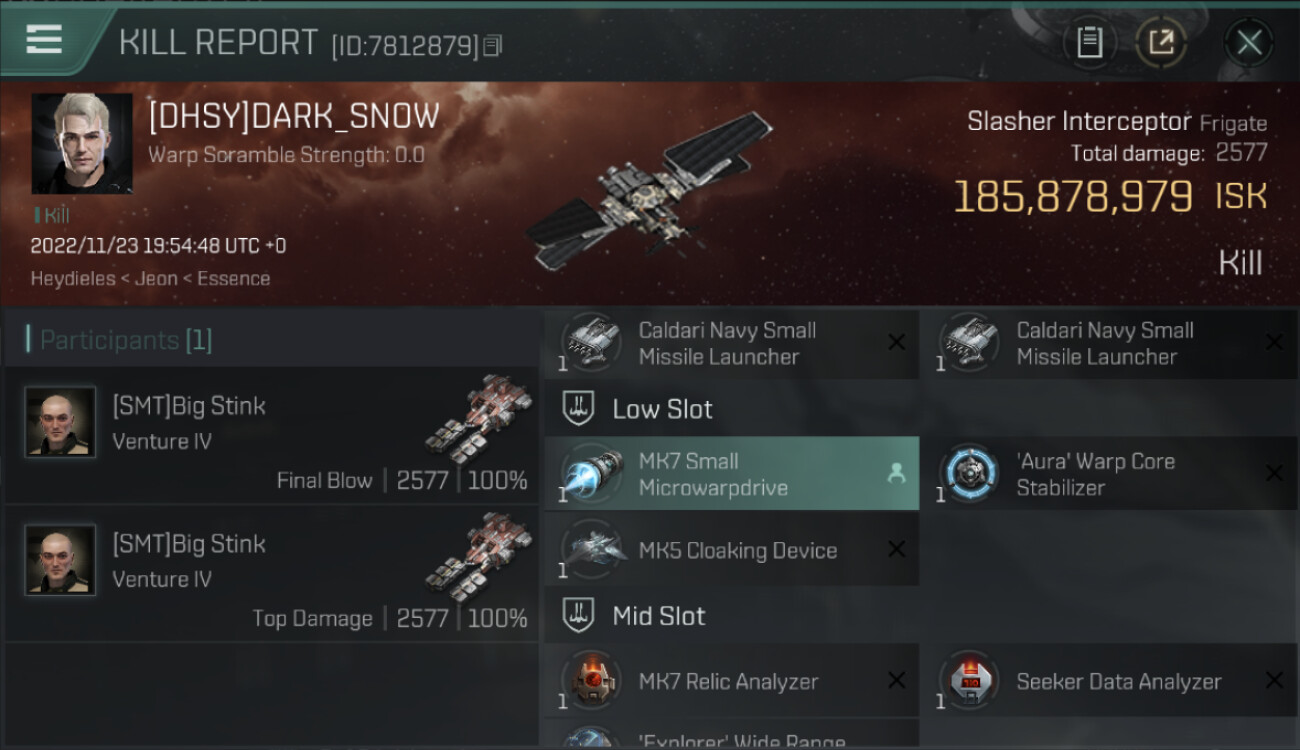Screen dimensions: 1300x750
Task: Open DARK_SNOW pilot portrait
Action: [81, 143]
